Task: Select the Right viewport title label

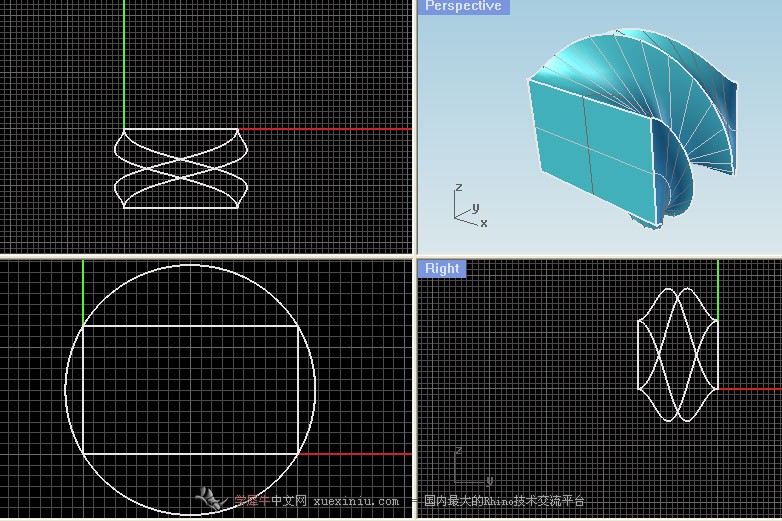Action: [x=442, y=269]
